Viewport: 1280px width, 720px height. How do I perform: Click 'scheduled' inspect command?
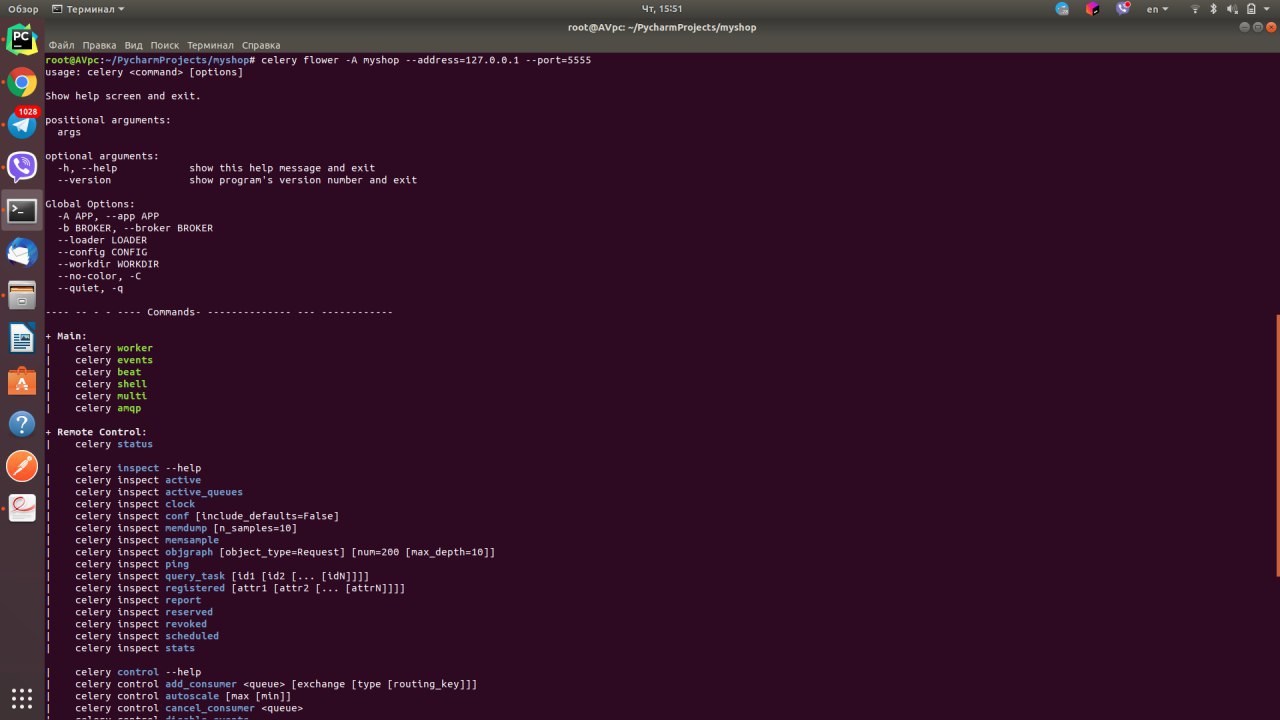point(192,636)
